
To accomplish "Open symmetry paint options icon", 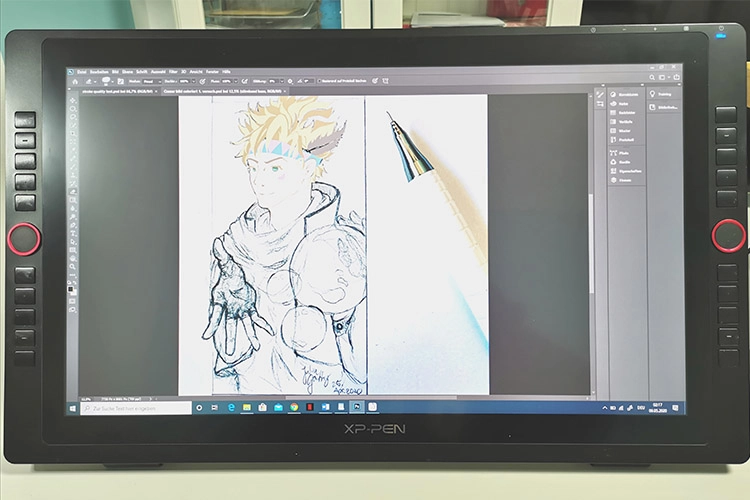I will 385,81.
